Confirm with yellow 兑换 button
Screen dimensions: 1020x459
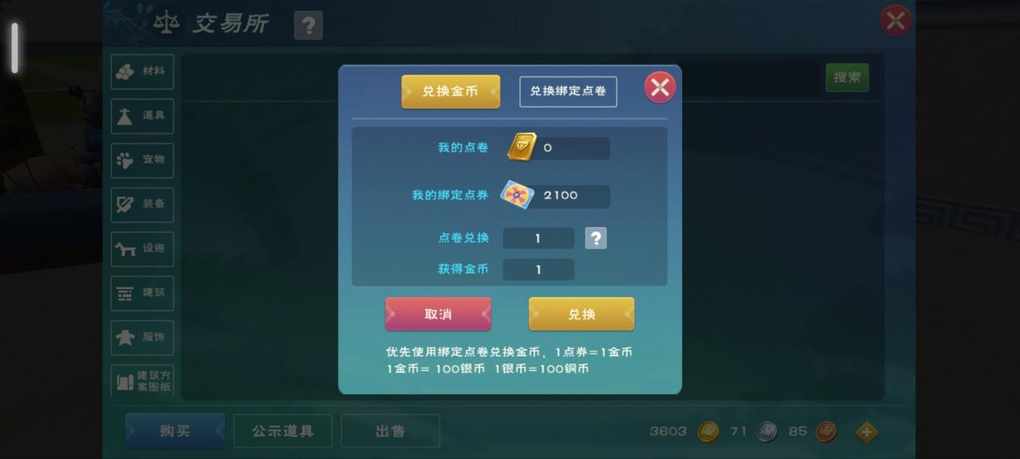(582, 315)
